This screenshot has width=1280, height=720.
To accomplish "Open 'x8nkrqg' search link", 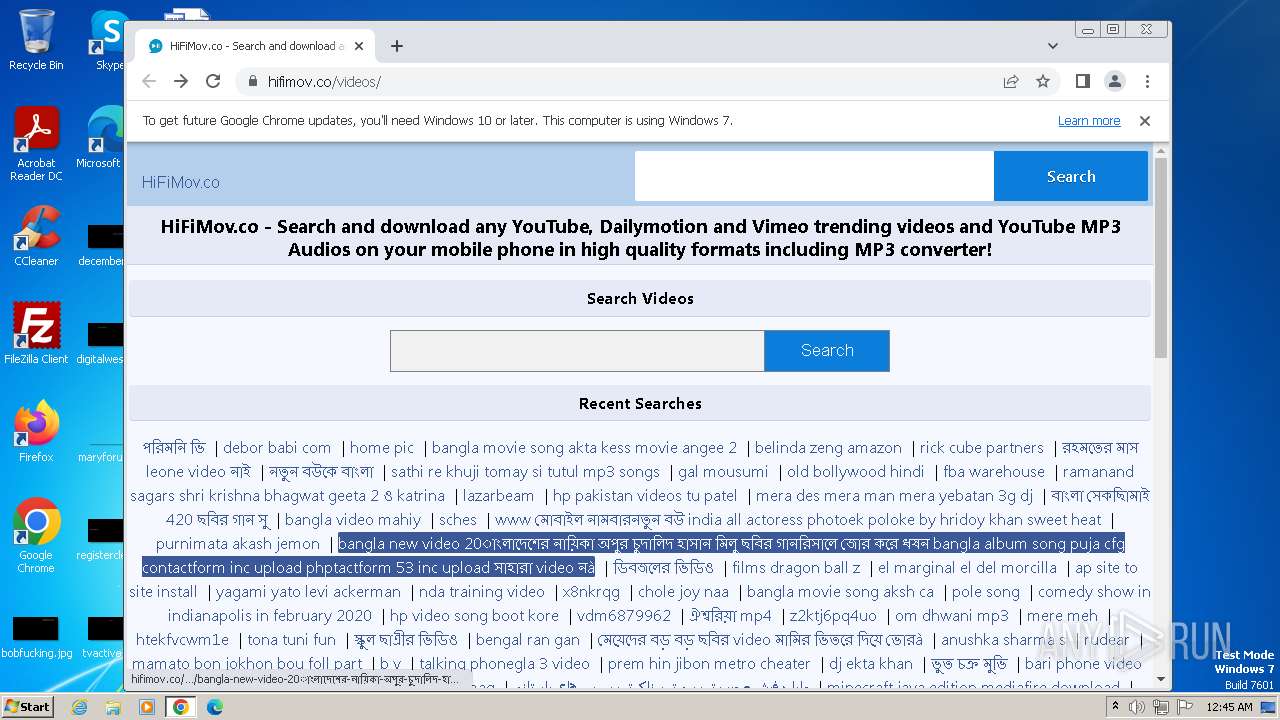I will (591, 592).
